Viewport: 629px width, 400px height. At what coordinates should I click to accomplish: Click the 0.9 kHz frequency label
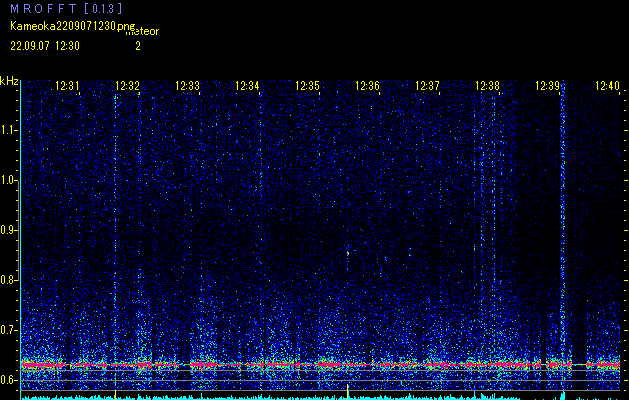pos(8,230)
